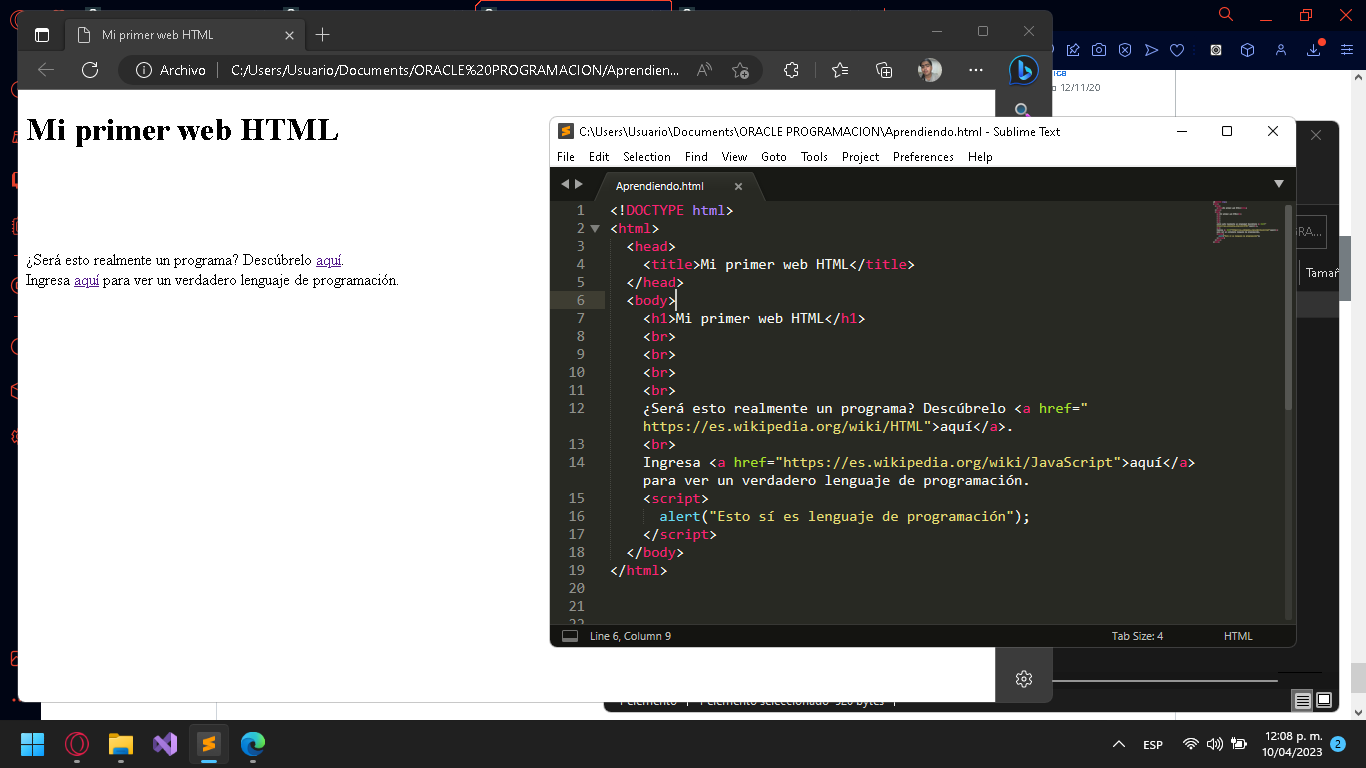
Task: Open the volume control in system tray
Action: [x=1215, y=744]
